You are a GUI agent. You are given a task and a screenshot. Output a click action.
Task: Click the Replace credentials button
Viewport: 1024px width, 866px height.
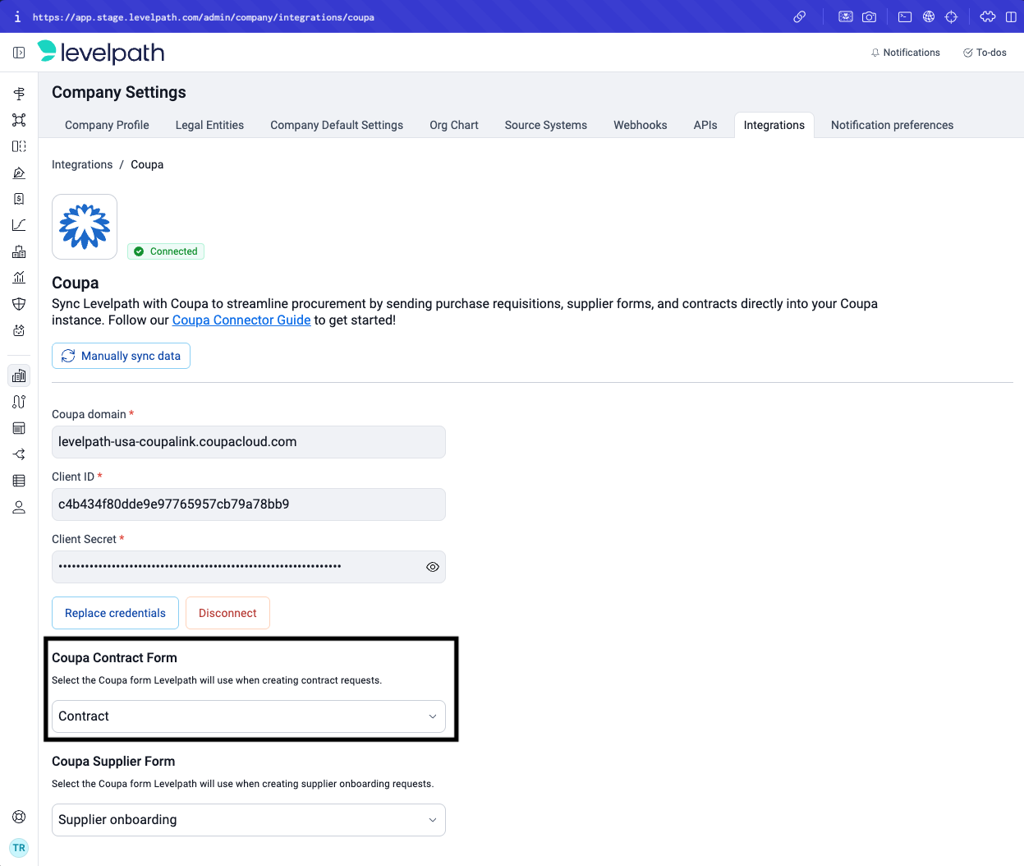tap(115, 613)
